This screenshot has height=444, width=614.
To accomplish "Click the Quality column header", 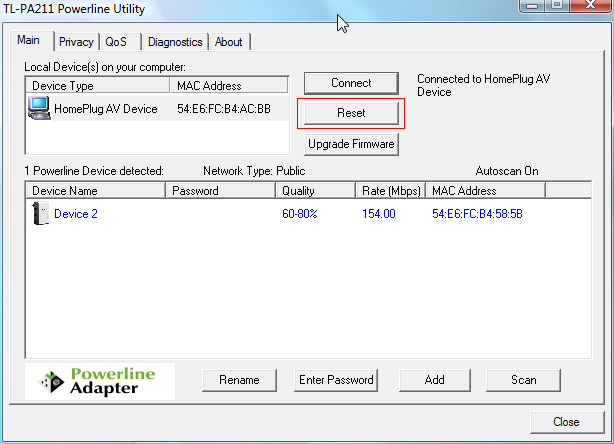I will coord(316,191).
